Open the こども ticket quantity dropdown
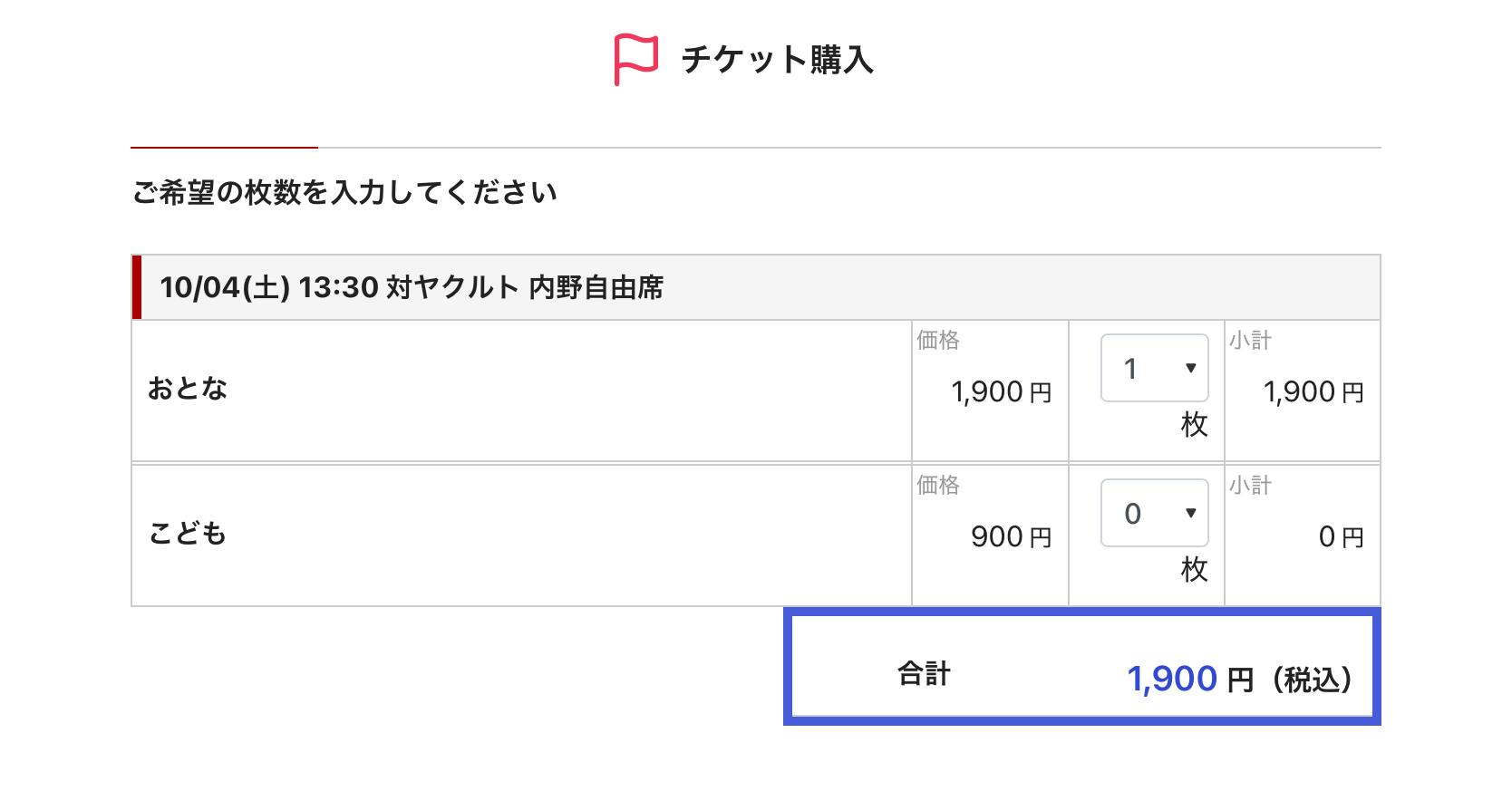1512x791 pixels. [1154, 513]
